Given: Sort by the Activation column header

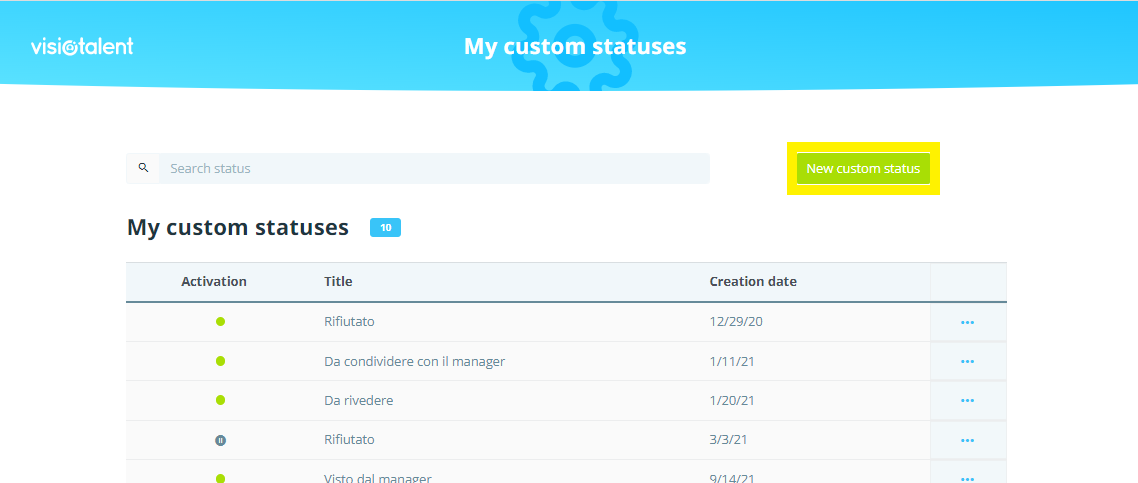Looking at the screenshot, I should [214, 282].
